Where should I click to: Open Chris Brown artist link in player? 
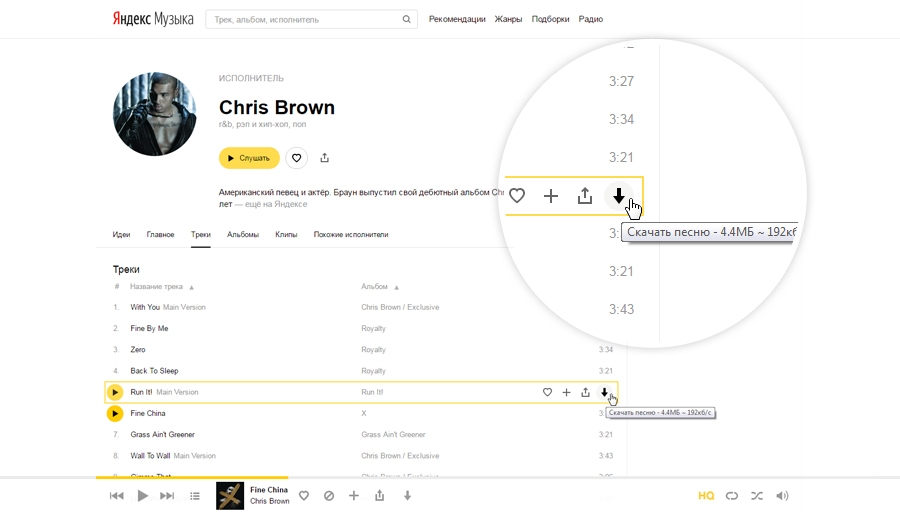(269, 501)
